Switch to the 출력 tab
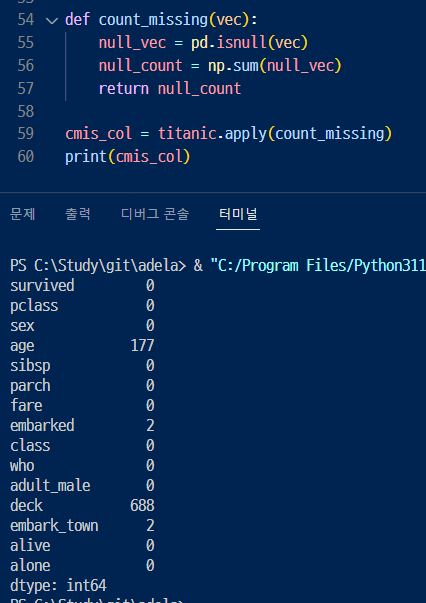426x603 pixels. click(x=78, y=214)
